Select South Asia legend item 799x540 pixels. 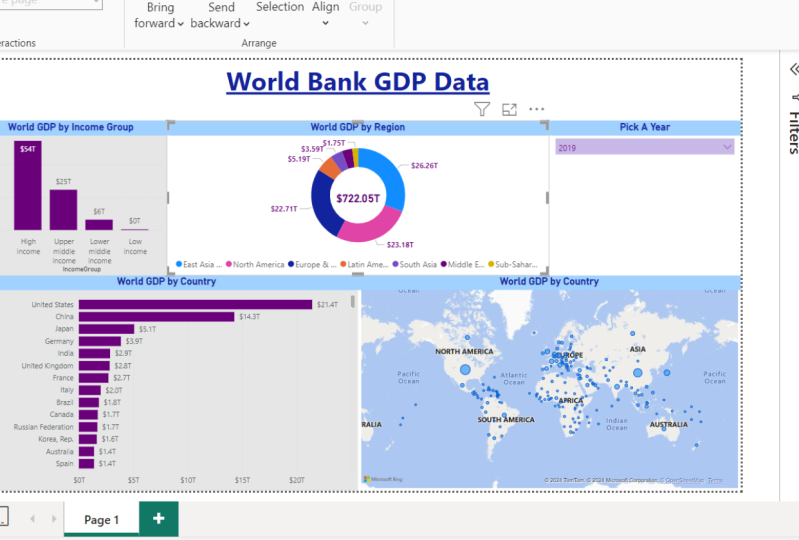click(415, 264)
